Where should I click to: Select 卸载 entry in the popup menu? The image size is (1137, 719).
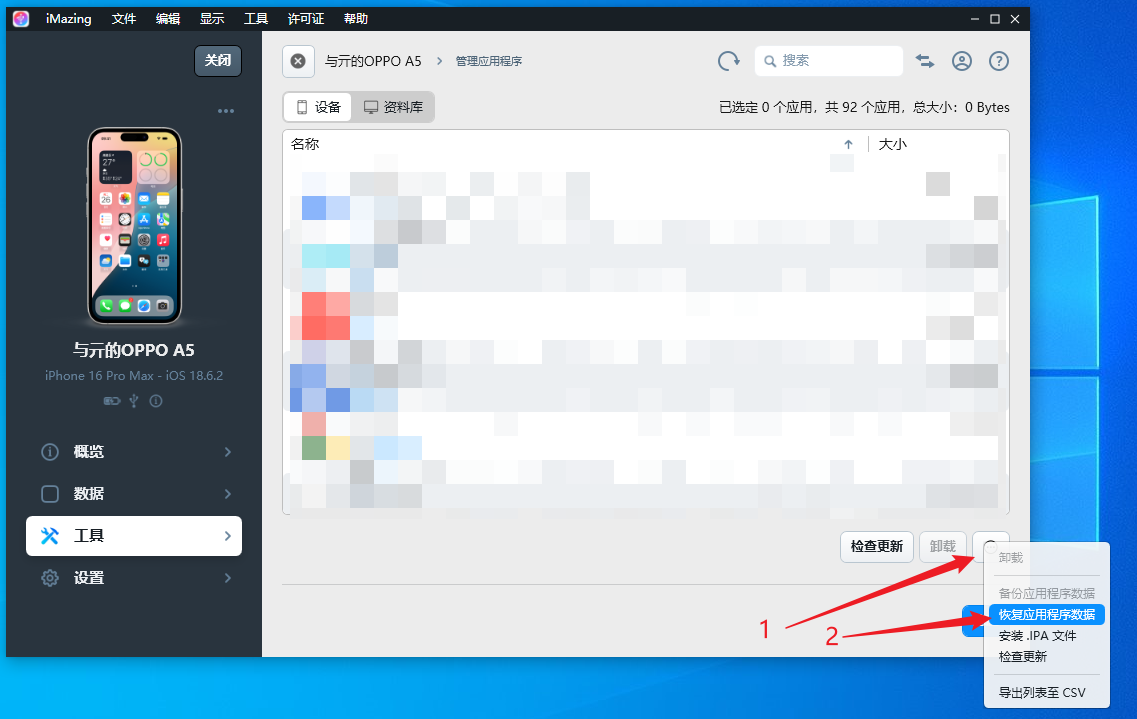tap(1011, 557)
